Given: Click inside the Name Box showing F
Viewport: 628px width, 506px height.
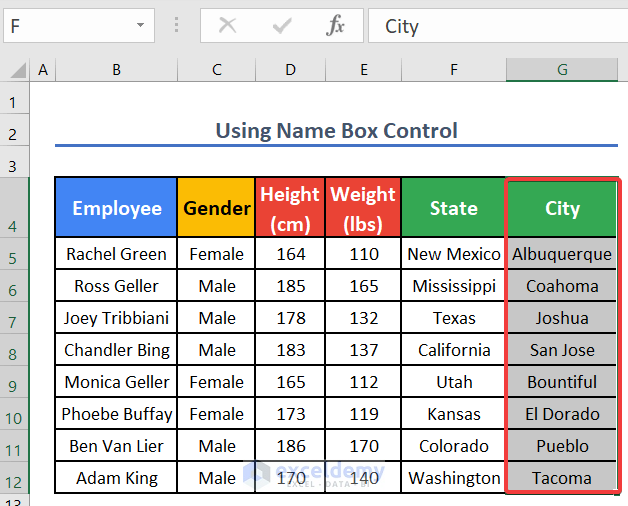Looking at the screenshot, I should click(x=79, y=26).
